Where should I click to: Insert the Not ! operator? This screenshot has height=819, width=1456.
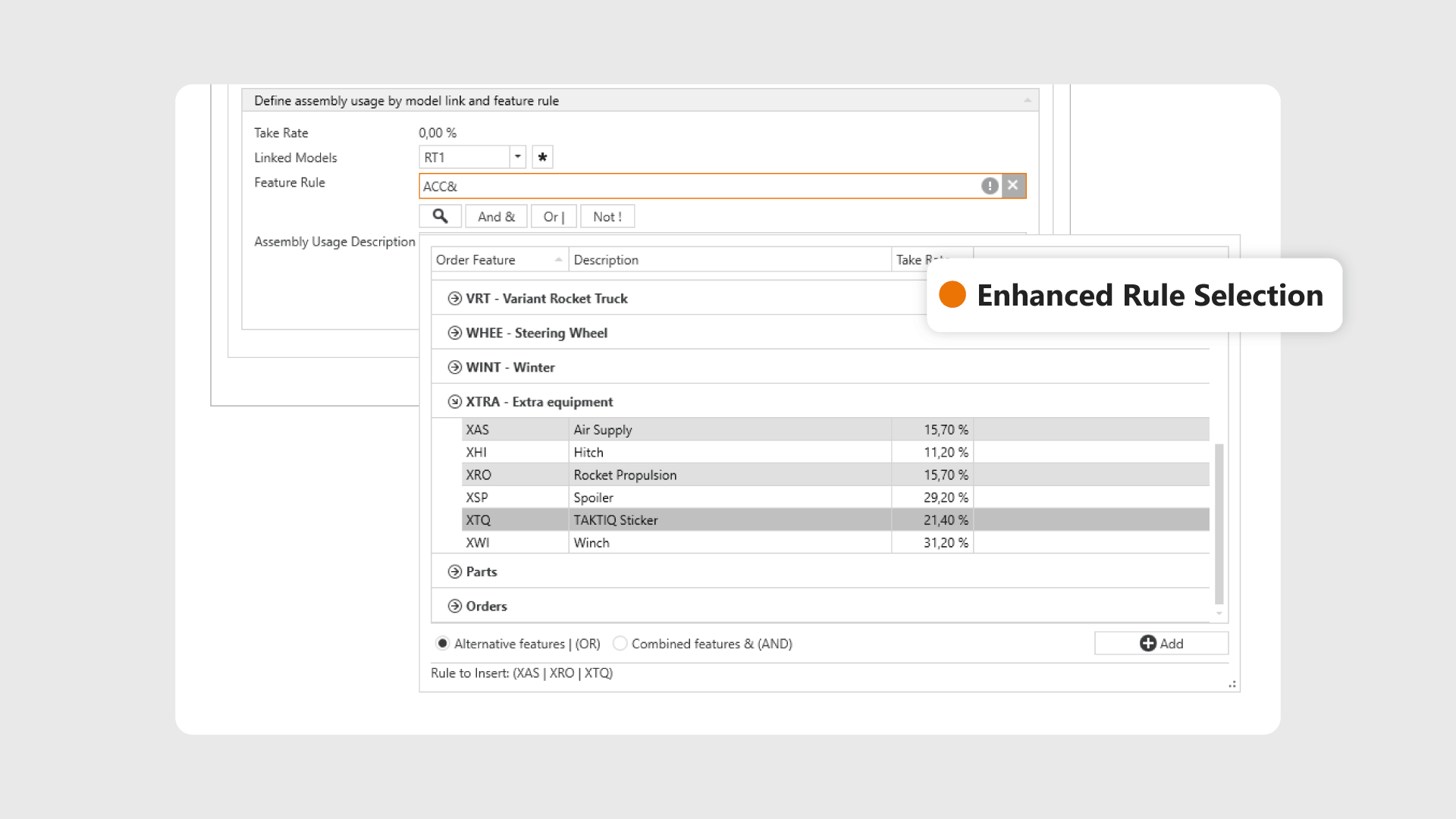pyautogui.click(x=607, y=216)
